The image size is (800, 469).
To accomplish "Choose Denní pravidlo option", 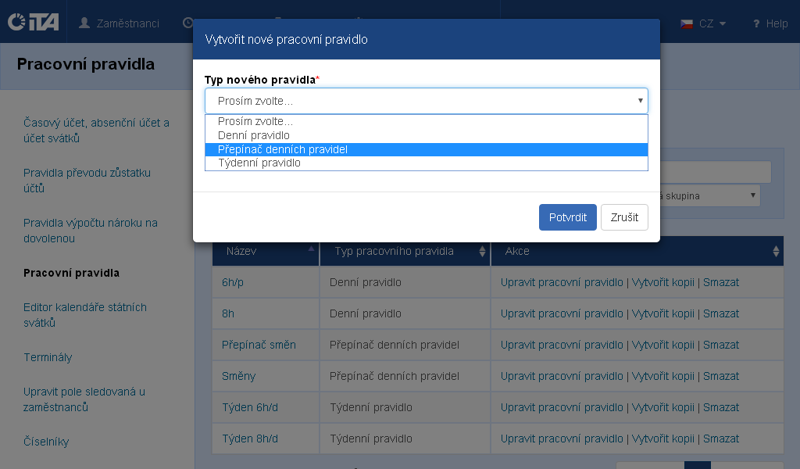I will (254, 135).
